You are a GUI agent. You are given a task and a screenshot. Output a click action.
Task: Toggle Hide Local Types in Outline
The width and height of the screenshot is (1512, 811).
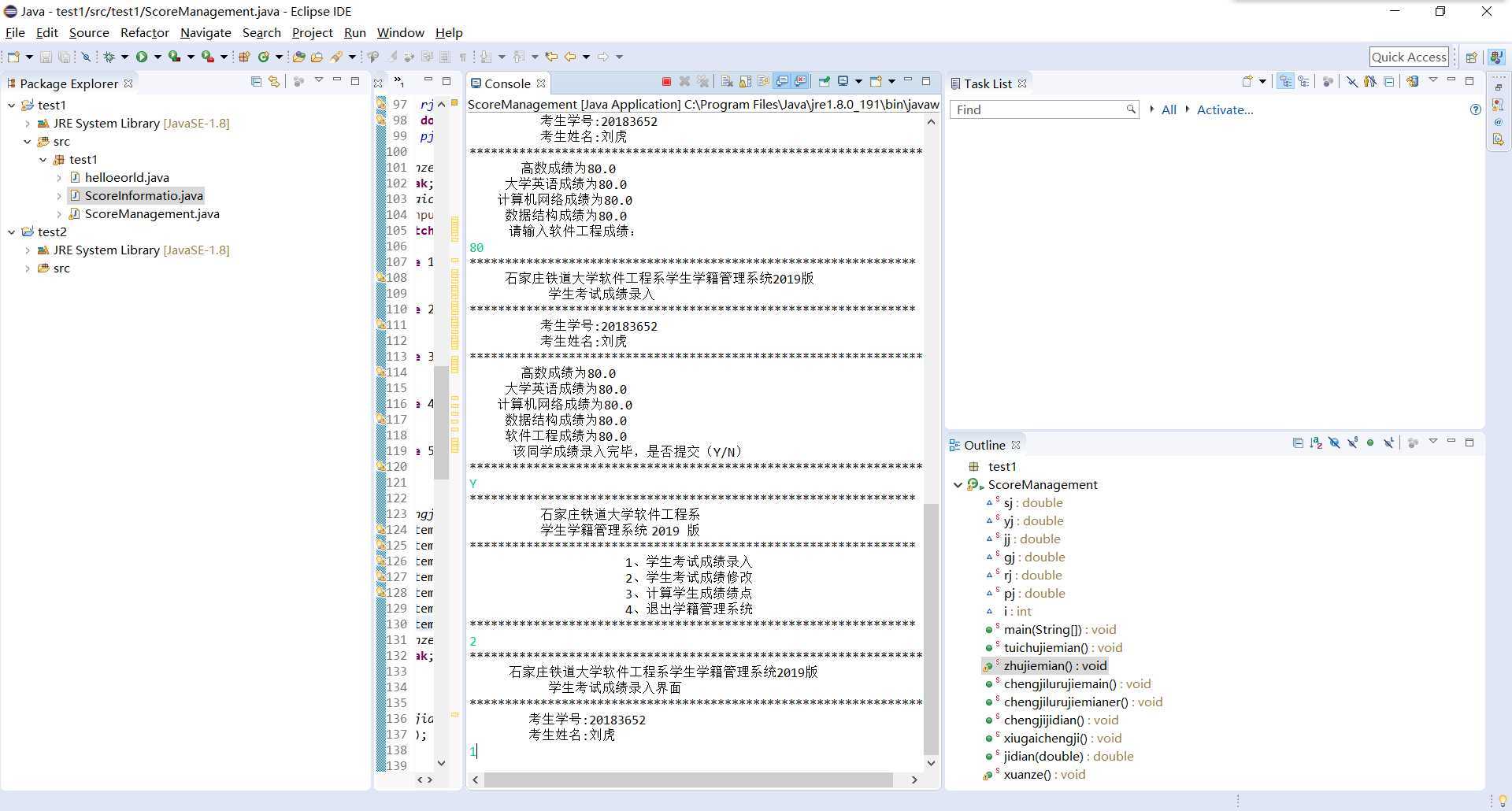1388,443
